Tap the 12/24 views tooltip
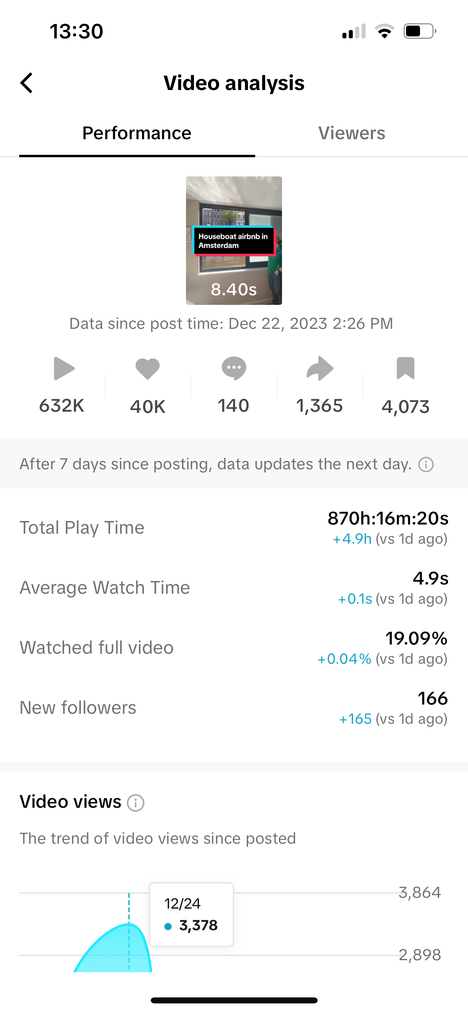468x1013 pixels. pyautogui.click(x=191, y=915)
